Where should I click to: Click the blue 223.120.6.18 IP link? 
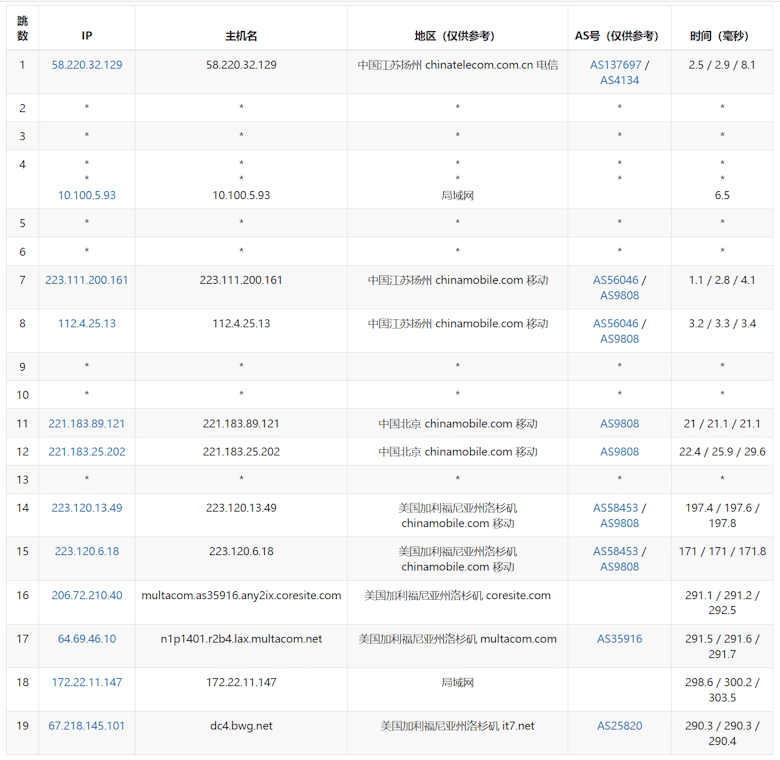(x=87, y=551)
